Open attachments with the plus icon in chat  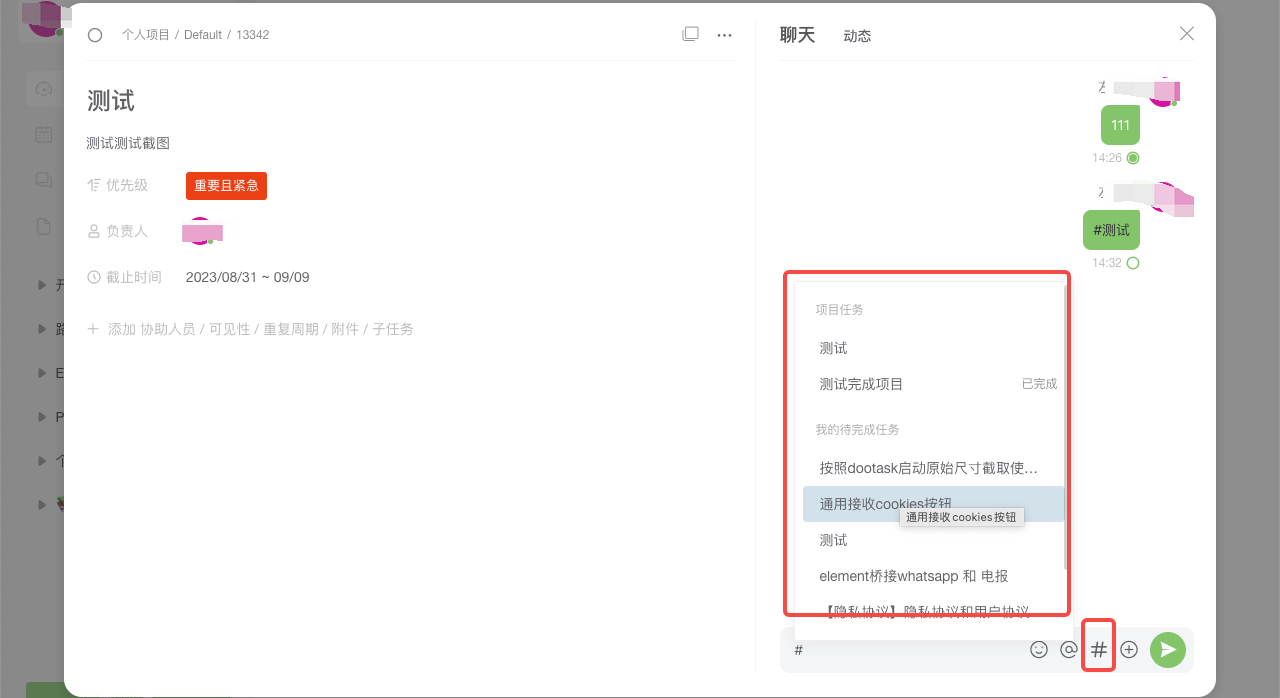pyautogui.click(x=1129, y=649)
